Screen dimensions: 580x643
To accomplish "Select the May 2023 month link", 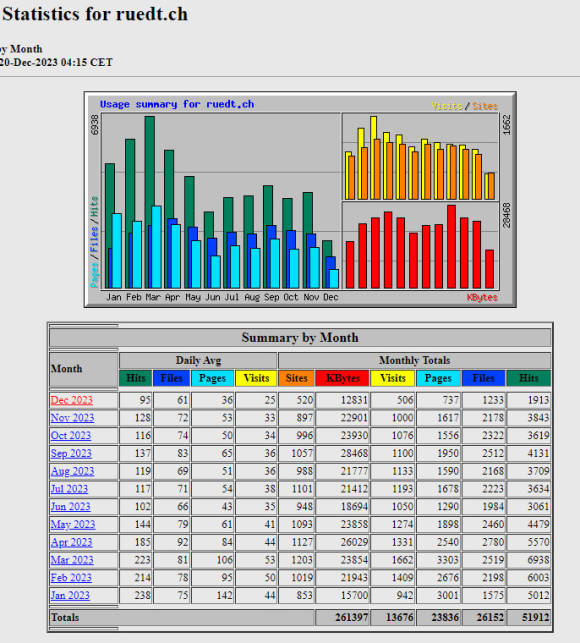I will point(73,524).
